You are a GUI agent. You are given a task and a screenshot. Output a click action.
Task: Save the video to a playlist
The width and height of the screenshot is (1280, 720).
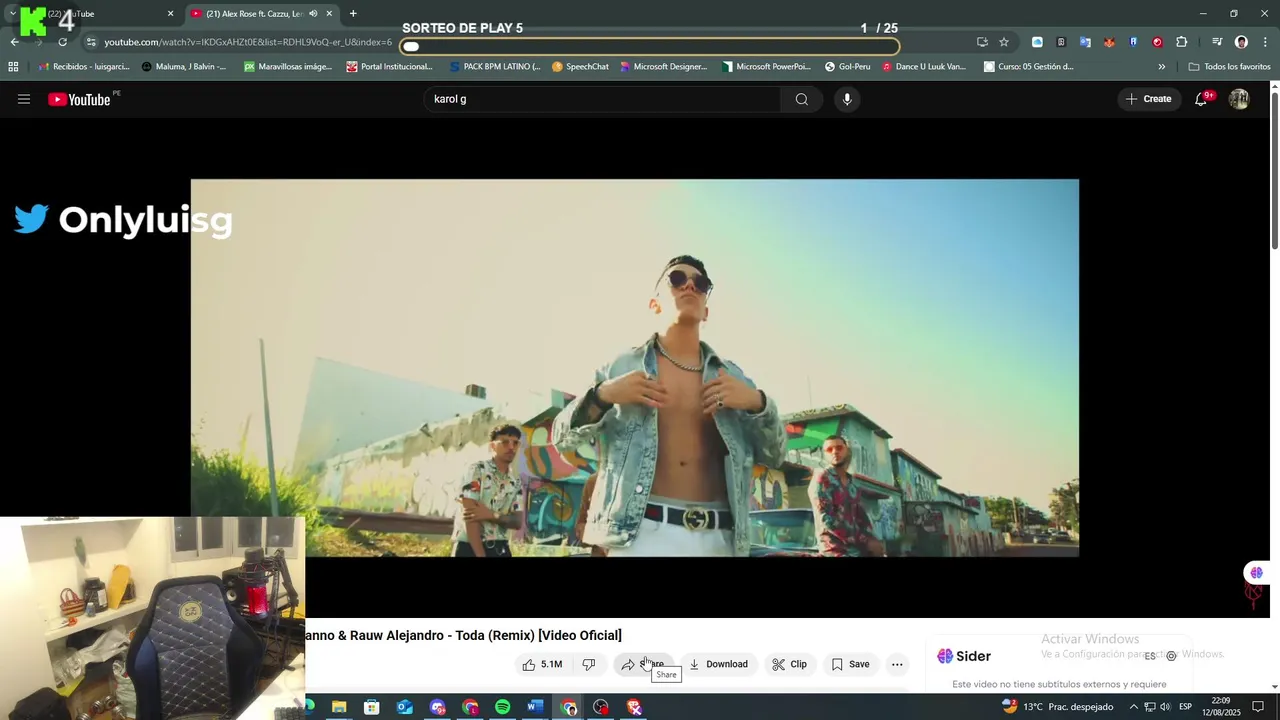point(850,664)
